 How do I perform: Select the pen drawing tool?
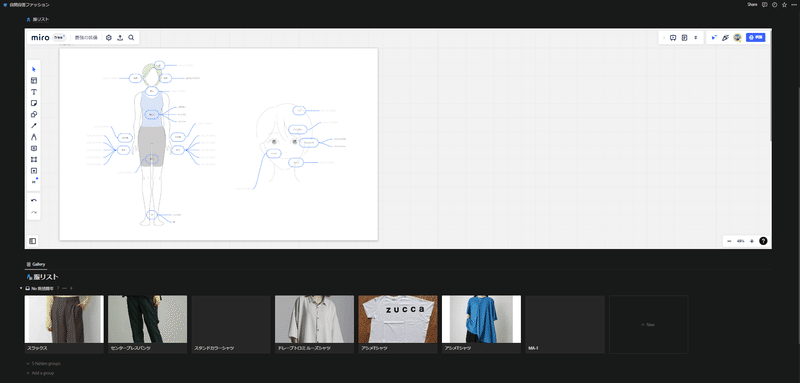tap(34, 125)
